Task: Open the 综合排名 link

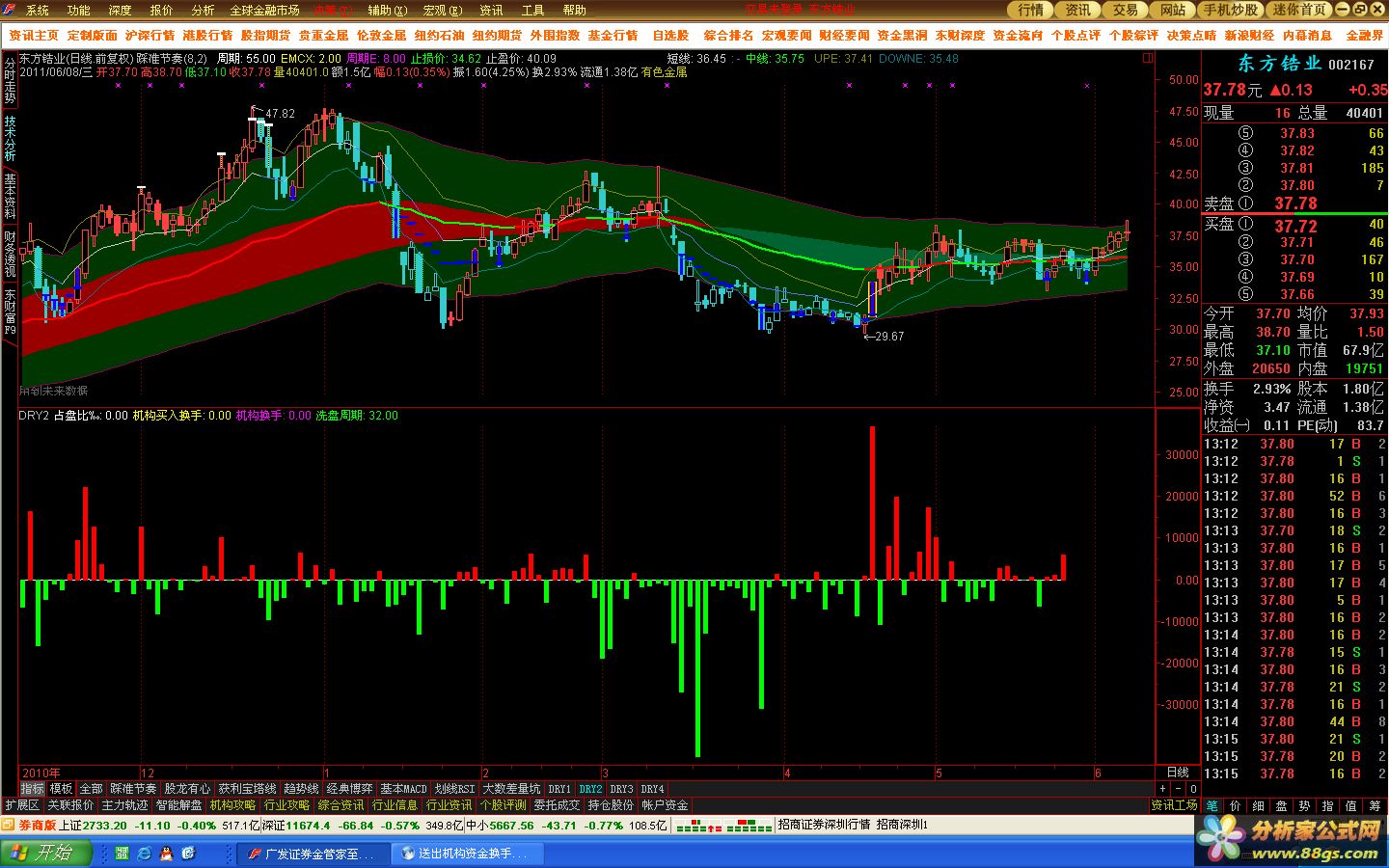Action: [x=728, y=35]
